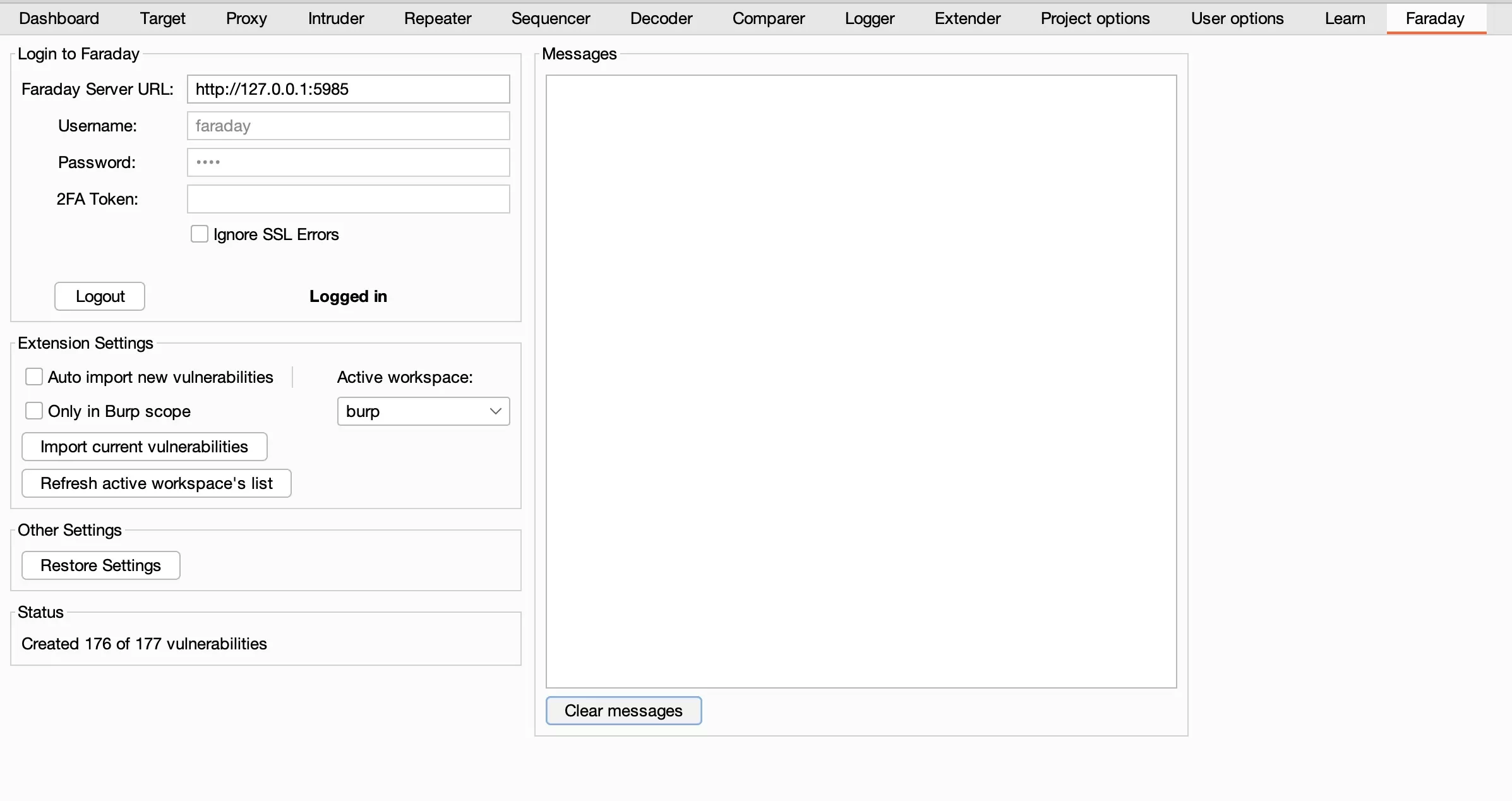Go to Project options tab
This screenshot has height=801, width=1512.
[x=1095, y=18]
